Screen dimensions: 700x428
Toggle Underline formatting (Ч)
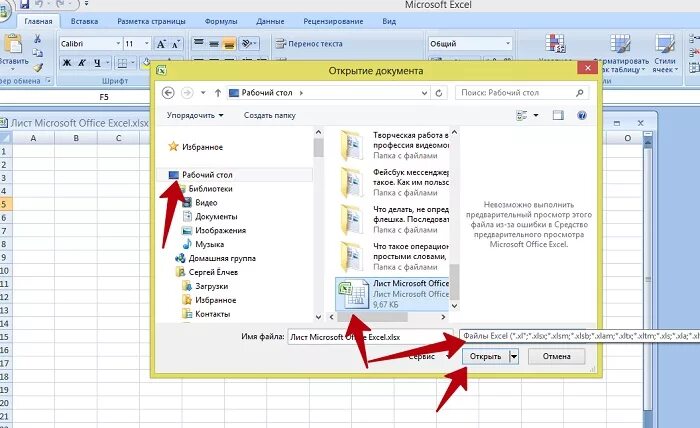pos(97,63)
